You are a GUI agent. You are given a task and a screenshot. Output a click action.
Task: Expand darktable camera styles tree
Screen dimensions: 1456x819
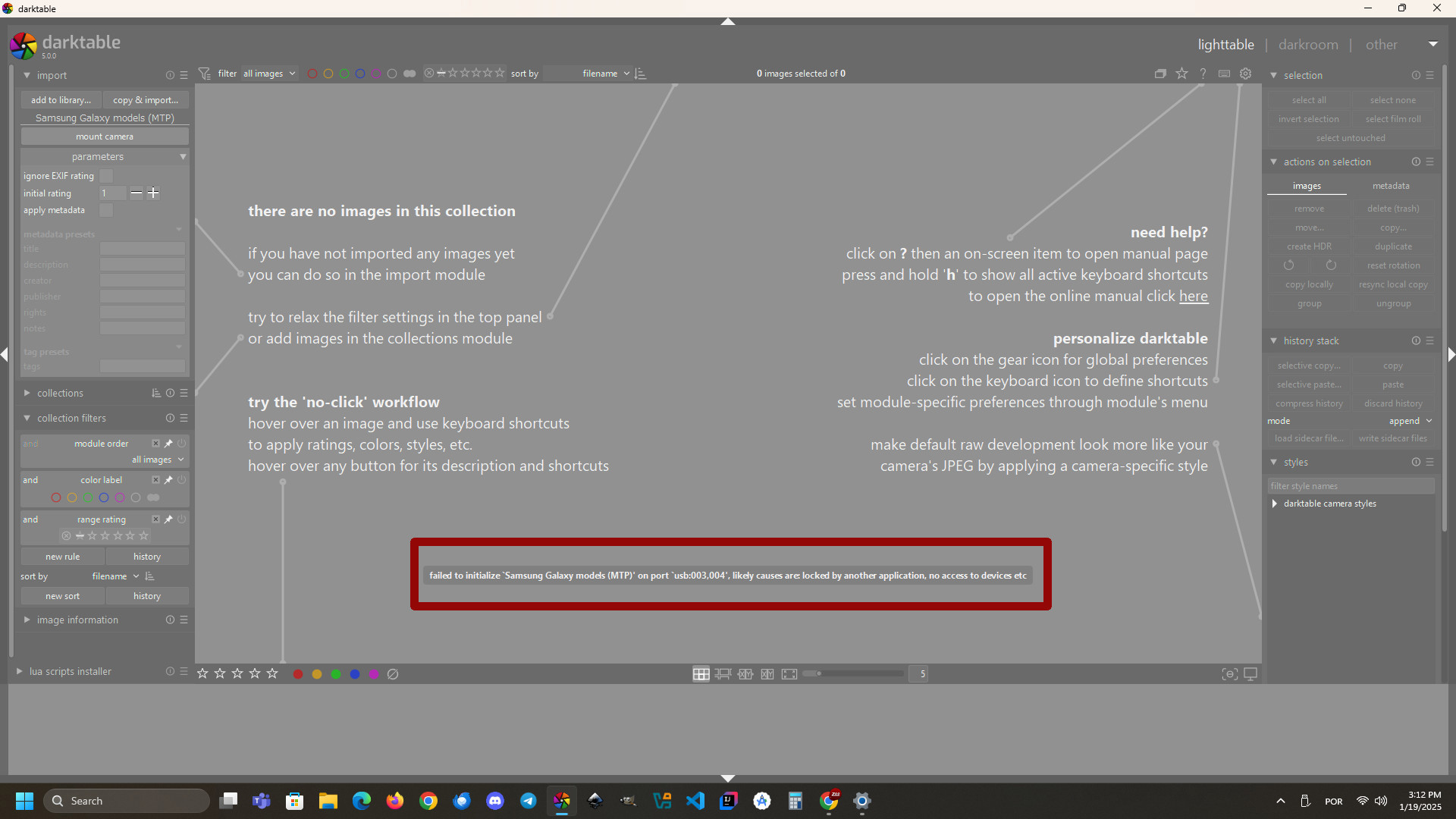[x=1275, y=504]
